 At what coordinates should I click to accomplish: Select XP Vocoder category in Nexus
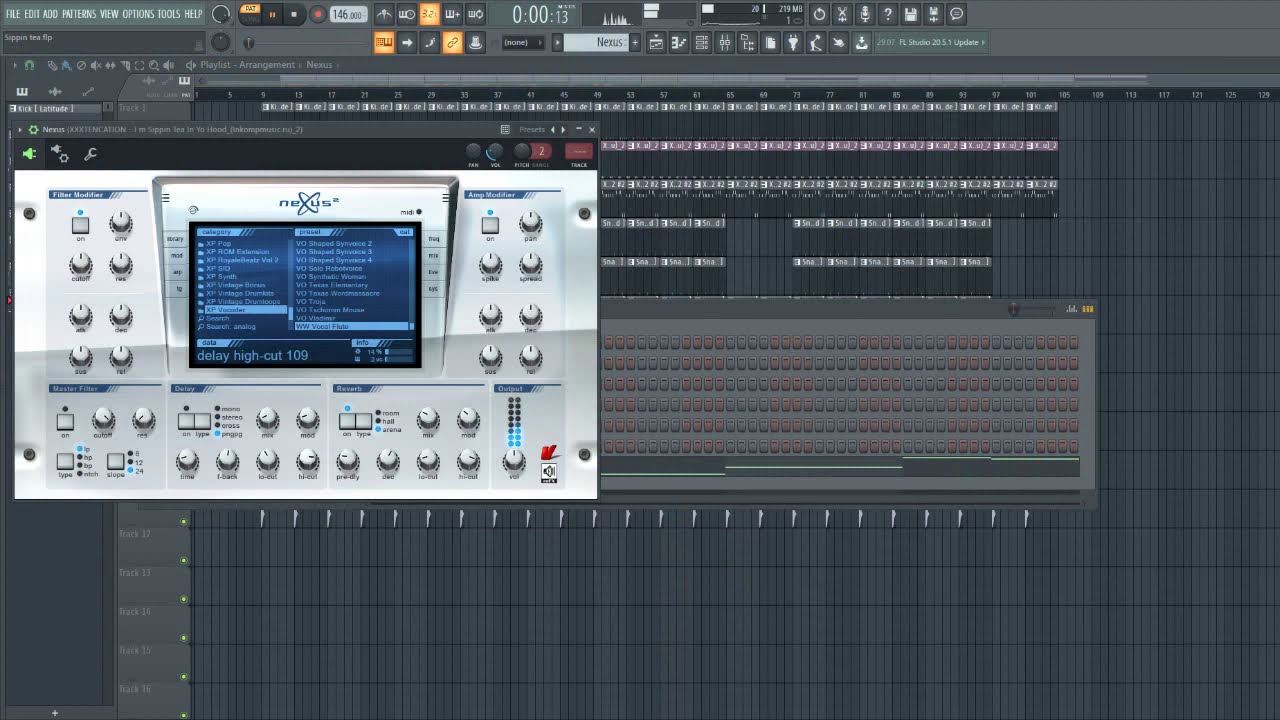pos(243,310)
